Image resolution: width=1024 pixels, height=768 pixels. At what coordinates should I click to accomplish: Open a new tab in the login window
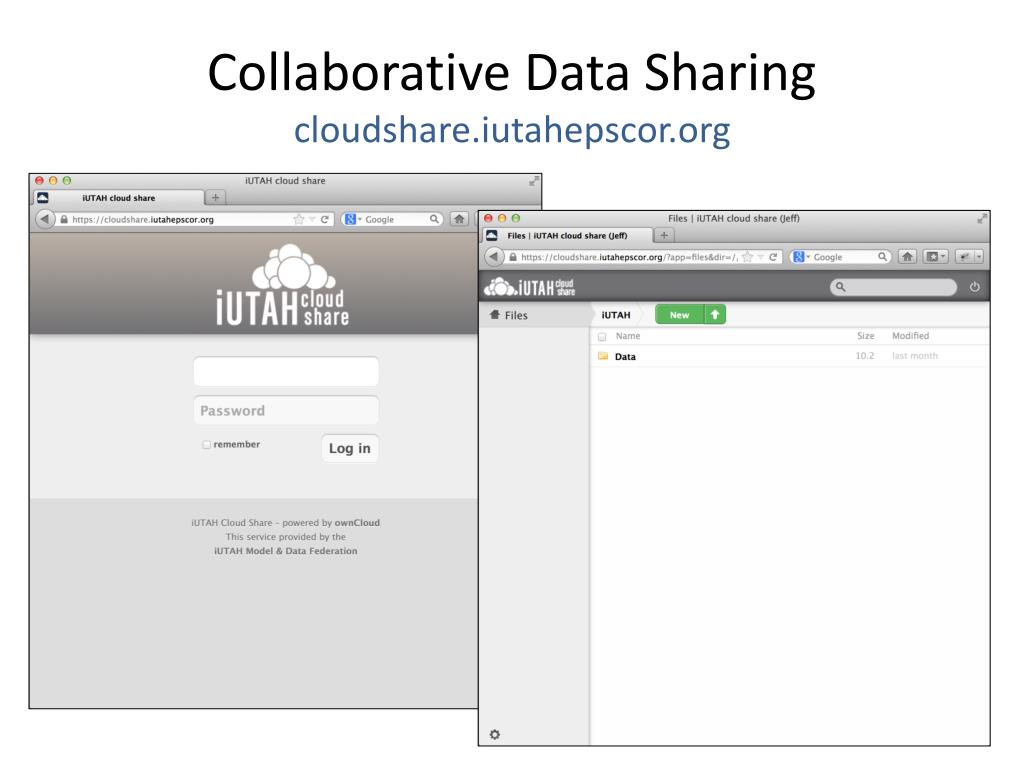[216, 197]
